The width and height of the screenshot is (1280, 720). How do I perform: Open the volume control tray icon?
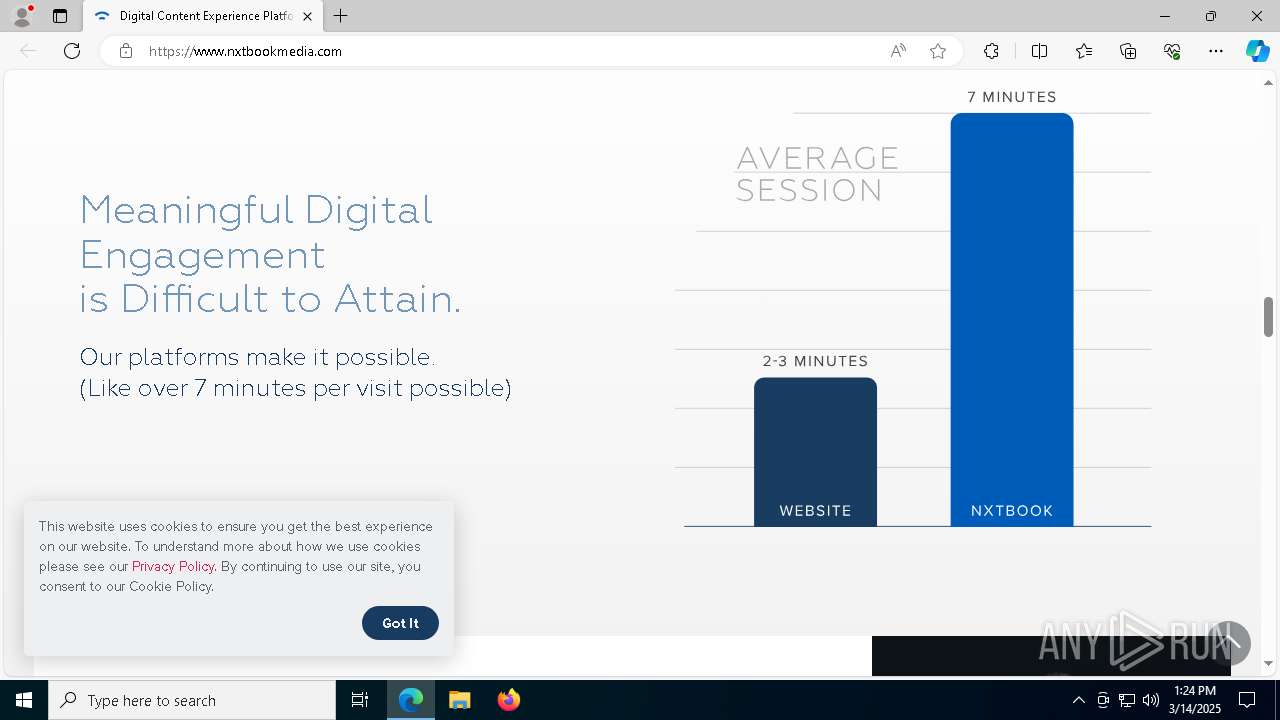click(1151, 700)
